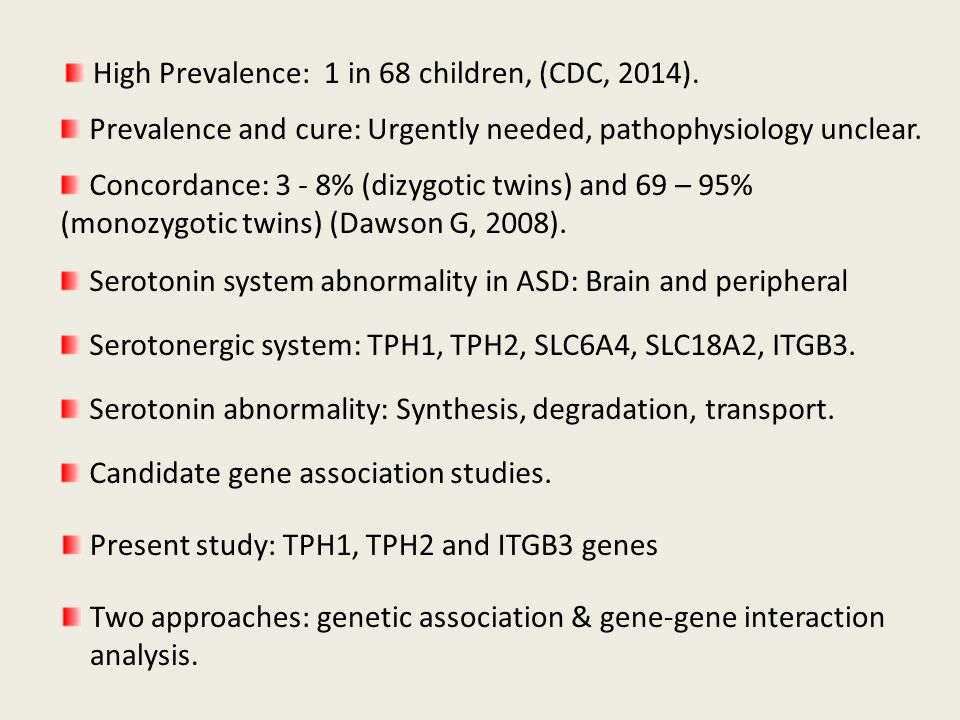Click the bullet marker before Two approaches
Screen dimensions: 960x720
tap(71, 617)
